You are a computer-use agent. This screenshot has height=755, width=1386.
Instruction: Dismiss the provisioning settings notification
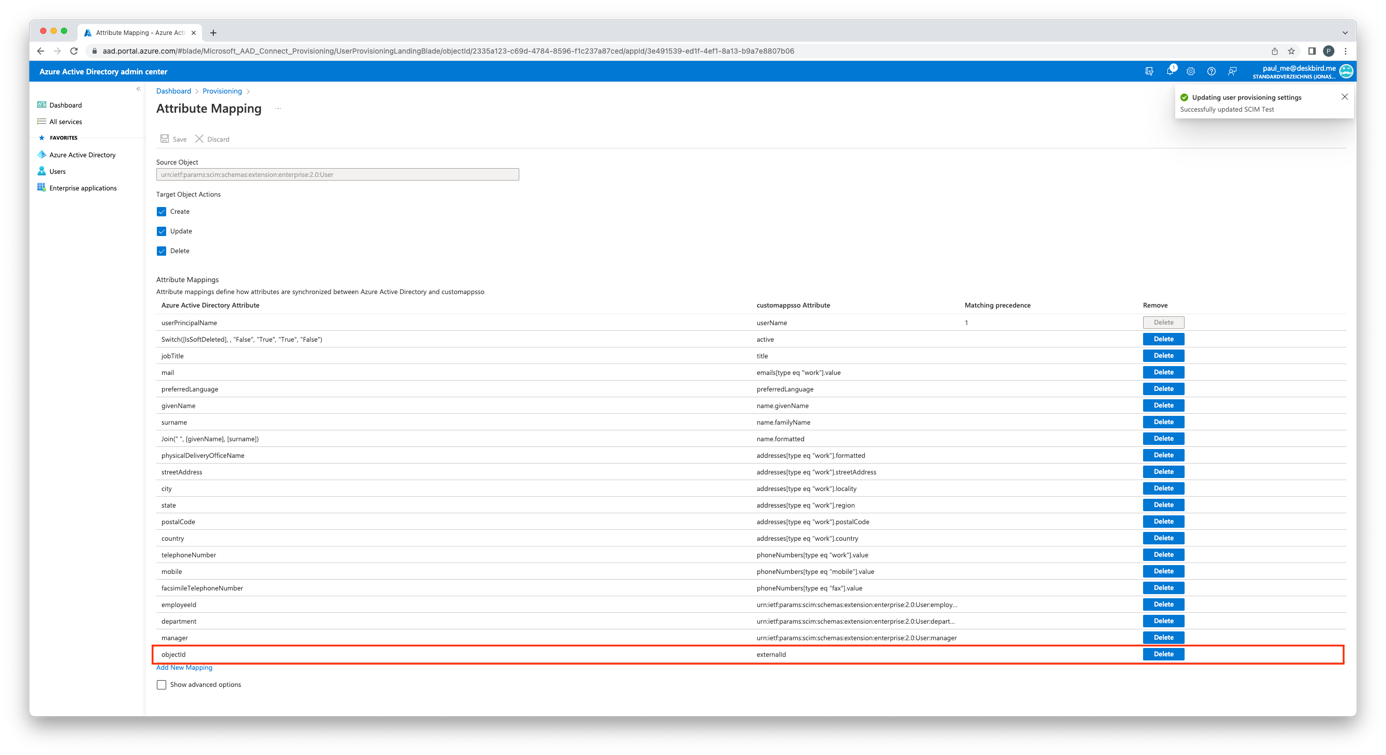[1344, 97]
